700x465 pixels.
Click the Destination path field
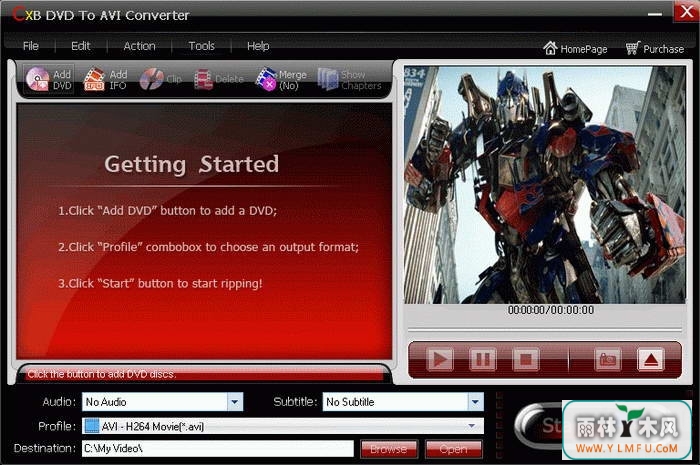pyautogui.click(x=218, y=448)
